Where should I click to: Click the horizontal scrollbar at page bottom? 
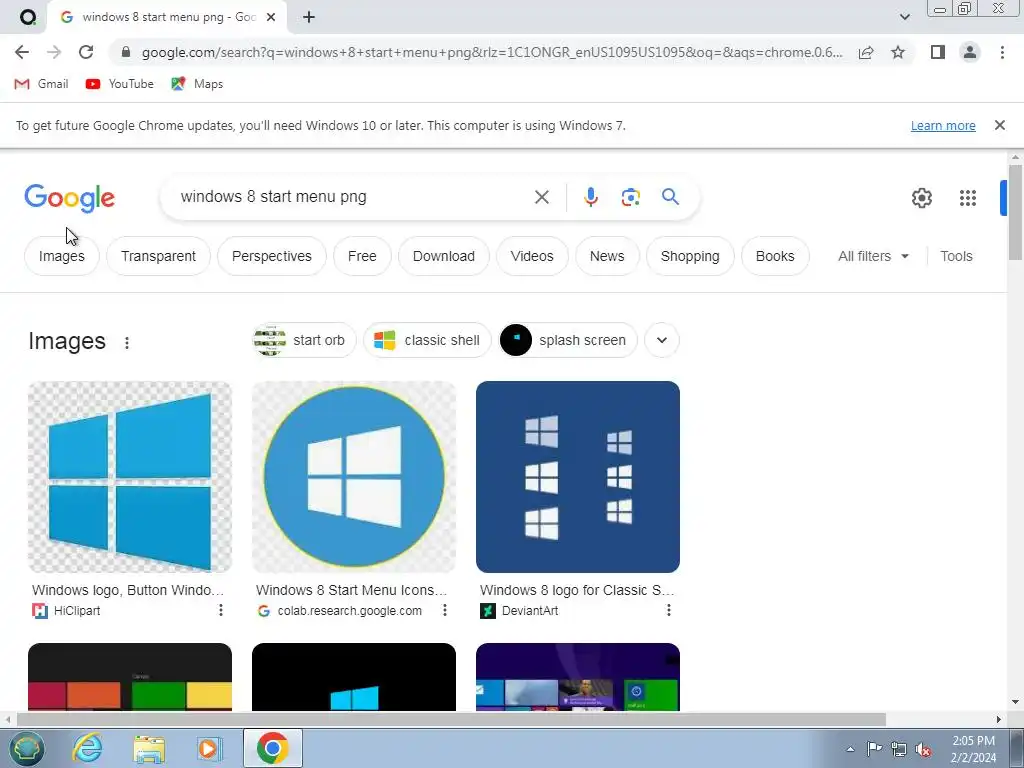(451, 720)
